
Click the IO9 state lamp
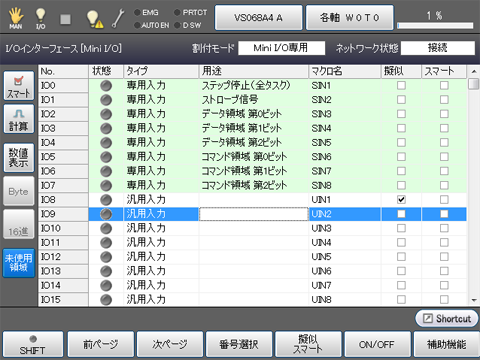106,214
